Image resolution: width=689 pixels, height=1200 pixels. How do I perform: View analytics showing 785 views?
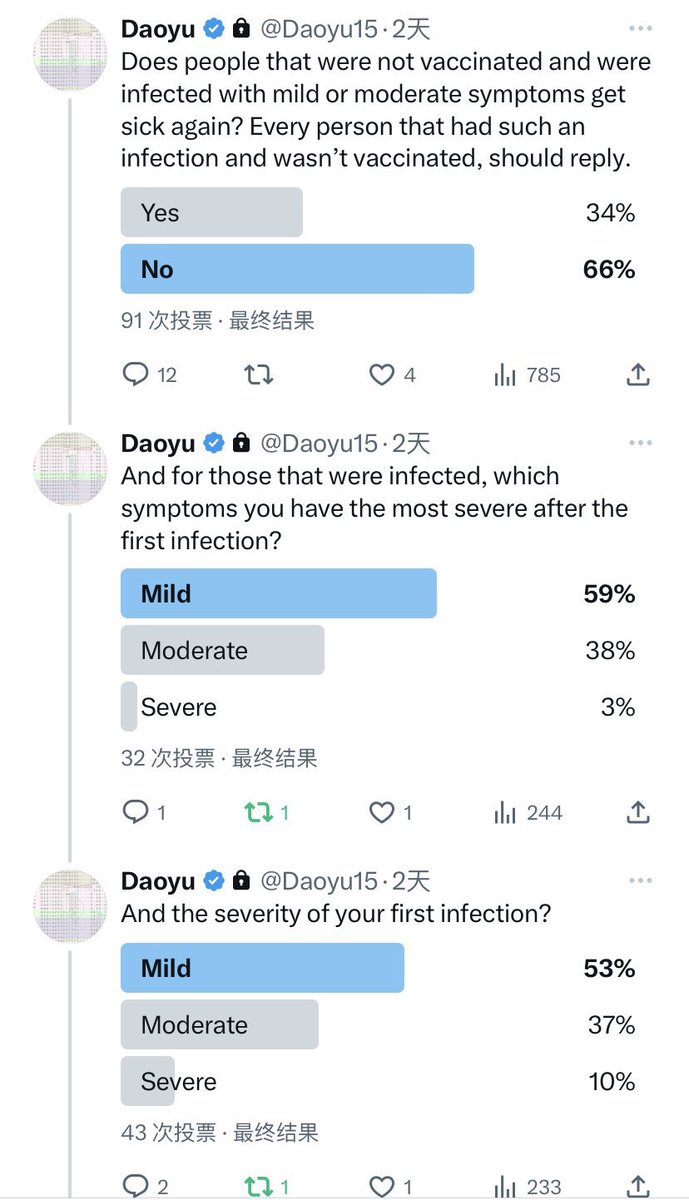[505, 375]
